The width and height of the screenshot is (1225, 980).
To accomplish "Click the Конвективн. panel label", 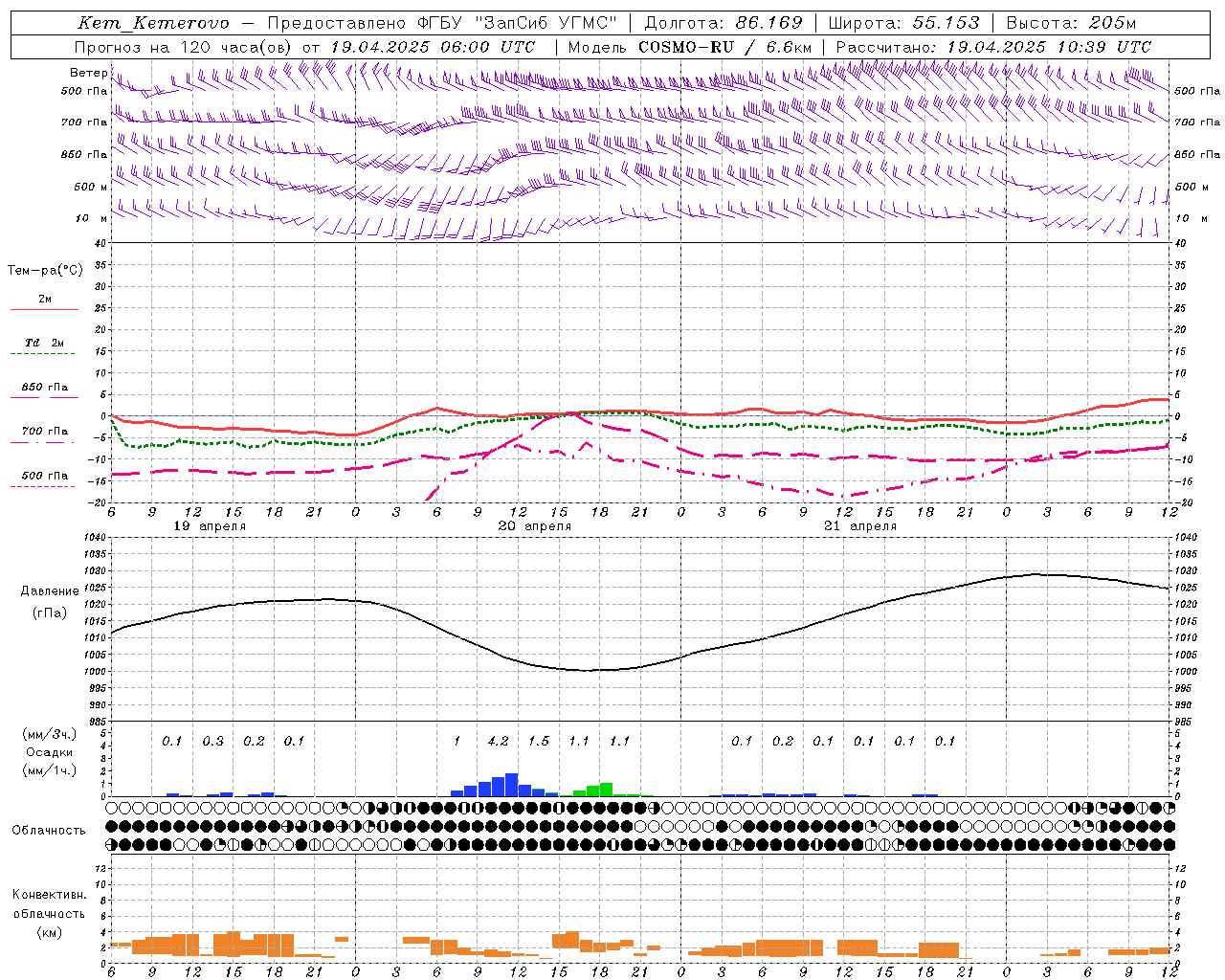I will (49, 895).
